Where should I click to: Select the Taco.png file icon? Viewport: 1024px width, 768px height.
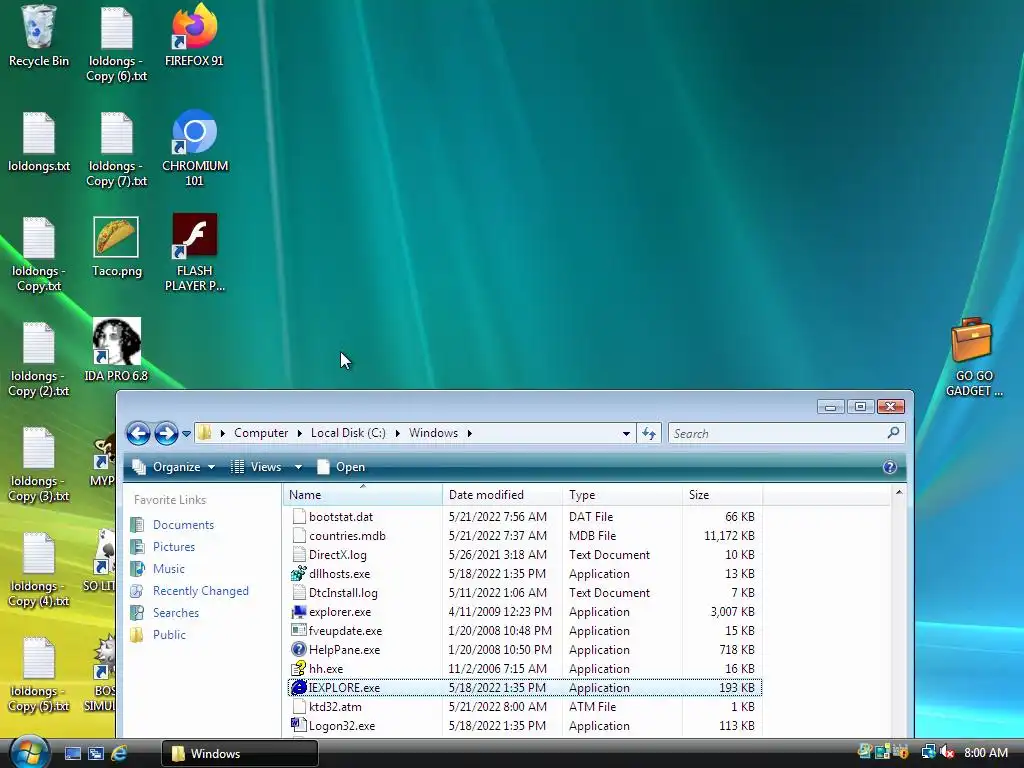coord(116,248)
